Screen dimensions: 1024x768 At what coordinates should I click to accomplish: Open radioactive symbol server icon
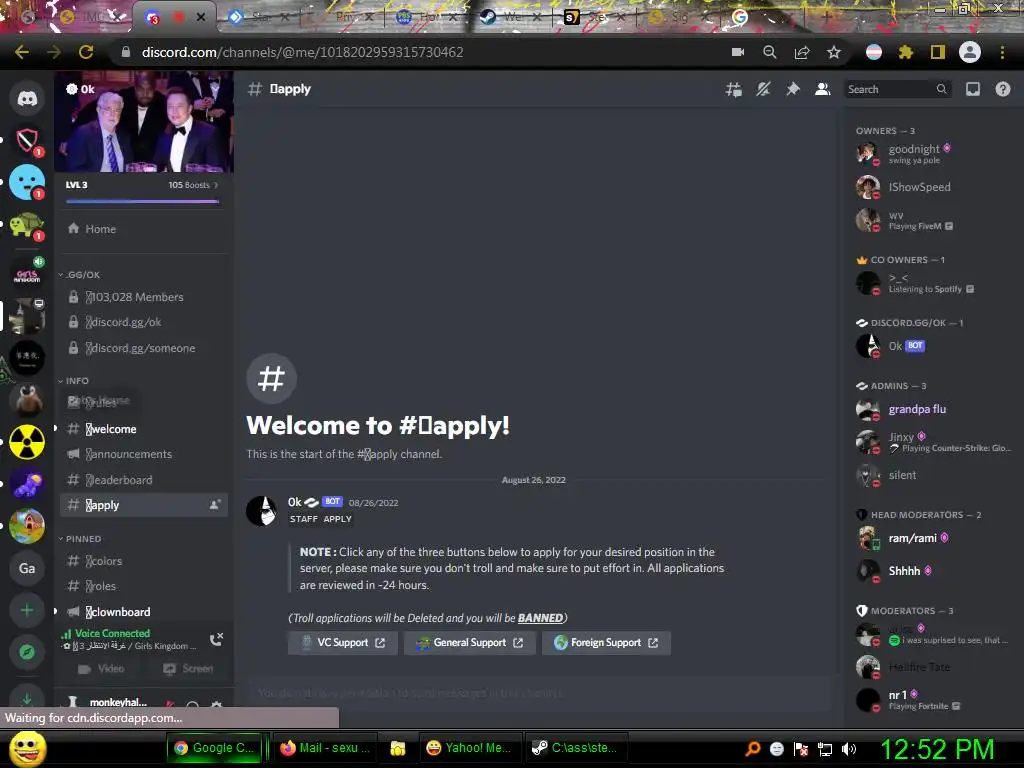click(27, 442)
